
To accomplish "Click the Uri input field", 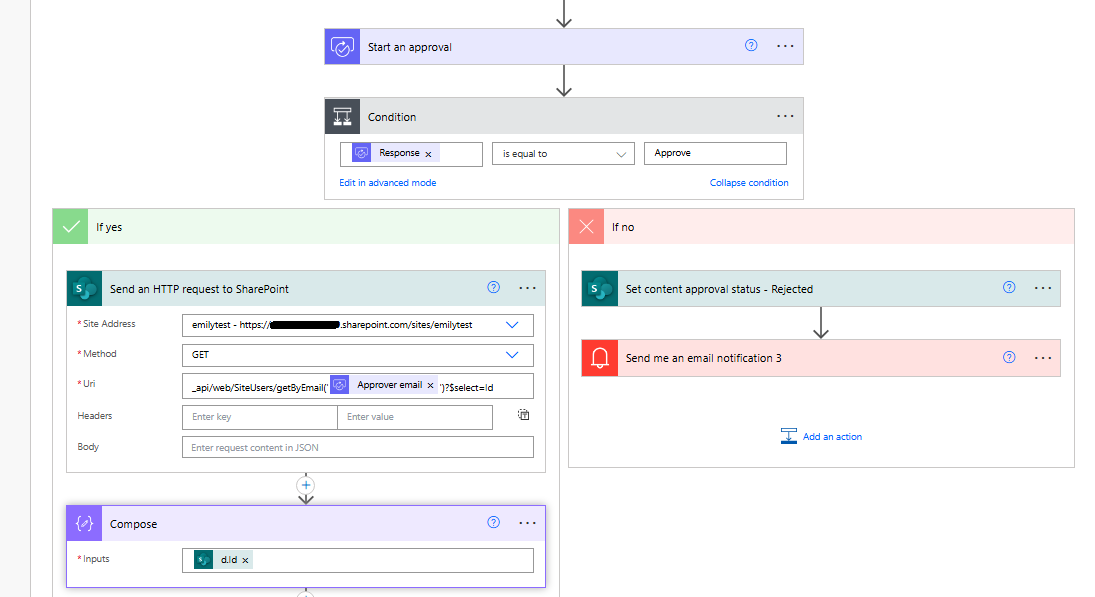I will [x=358, y=386].
